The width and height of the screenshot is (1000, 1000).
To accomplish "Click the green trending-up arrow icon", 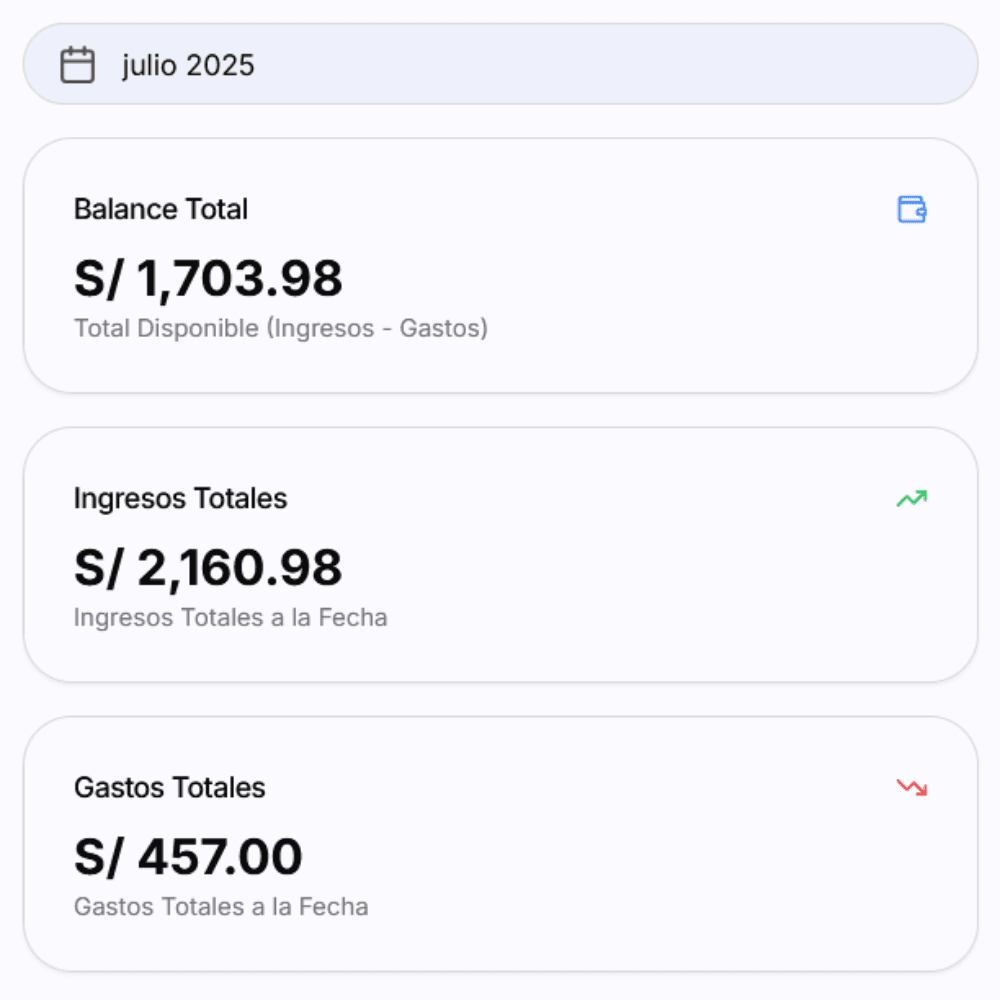I will 911,498.
